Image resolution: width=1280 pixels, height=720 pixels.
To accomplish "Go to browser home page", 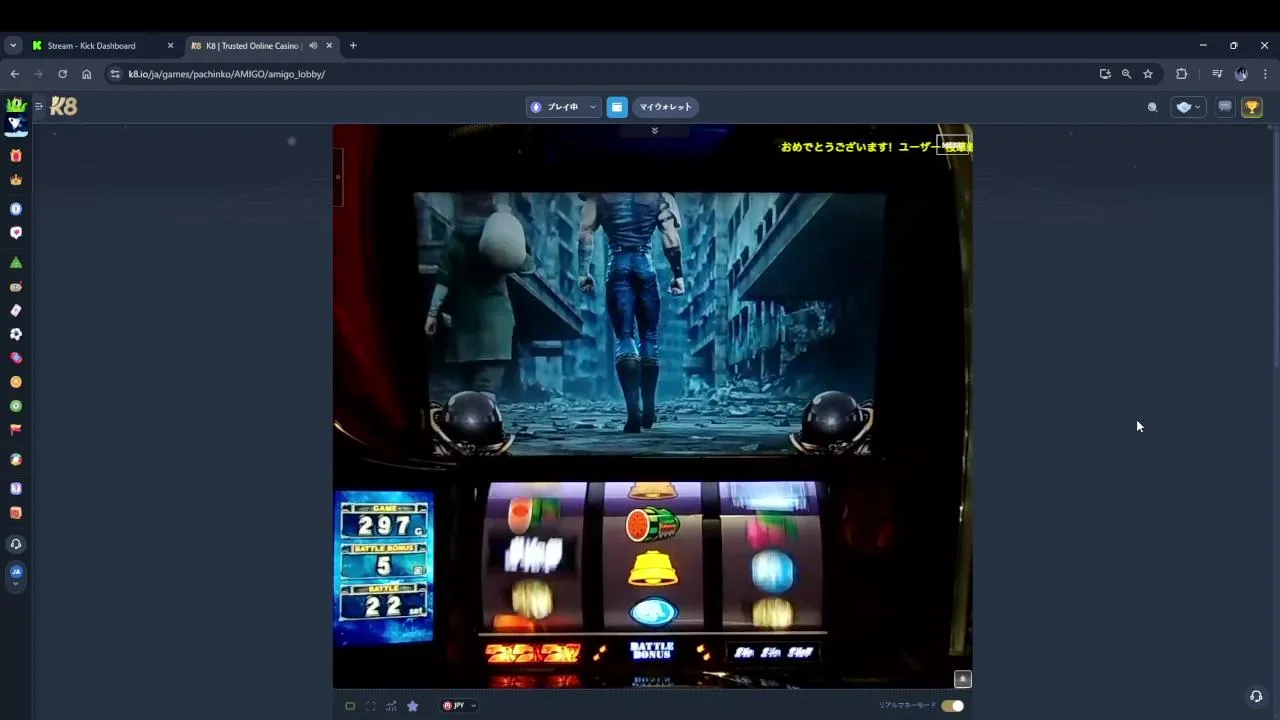I will [86, 74].
